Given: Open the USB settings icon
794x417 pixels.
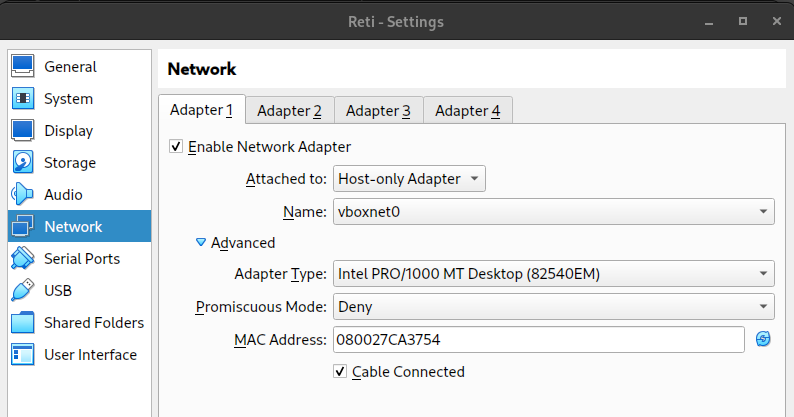Looking at the screenshot, I should (x=24, y=291).
